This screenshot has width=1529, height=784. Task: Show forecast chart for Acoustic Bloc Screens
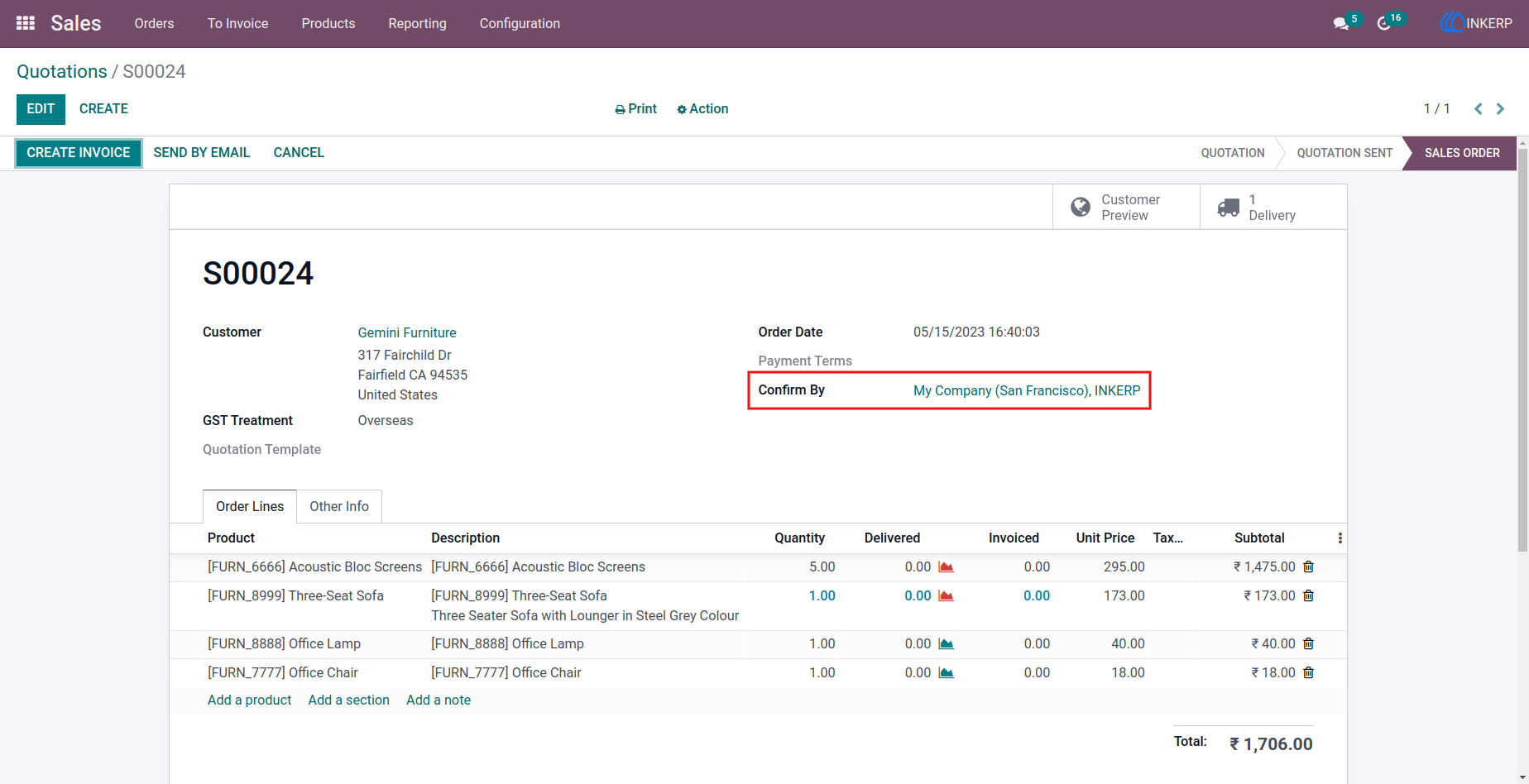(946, 566)
